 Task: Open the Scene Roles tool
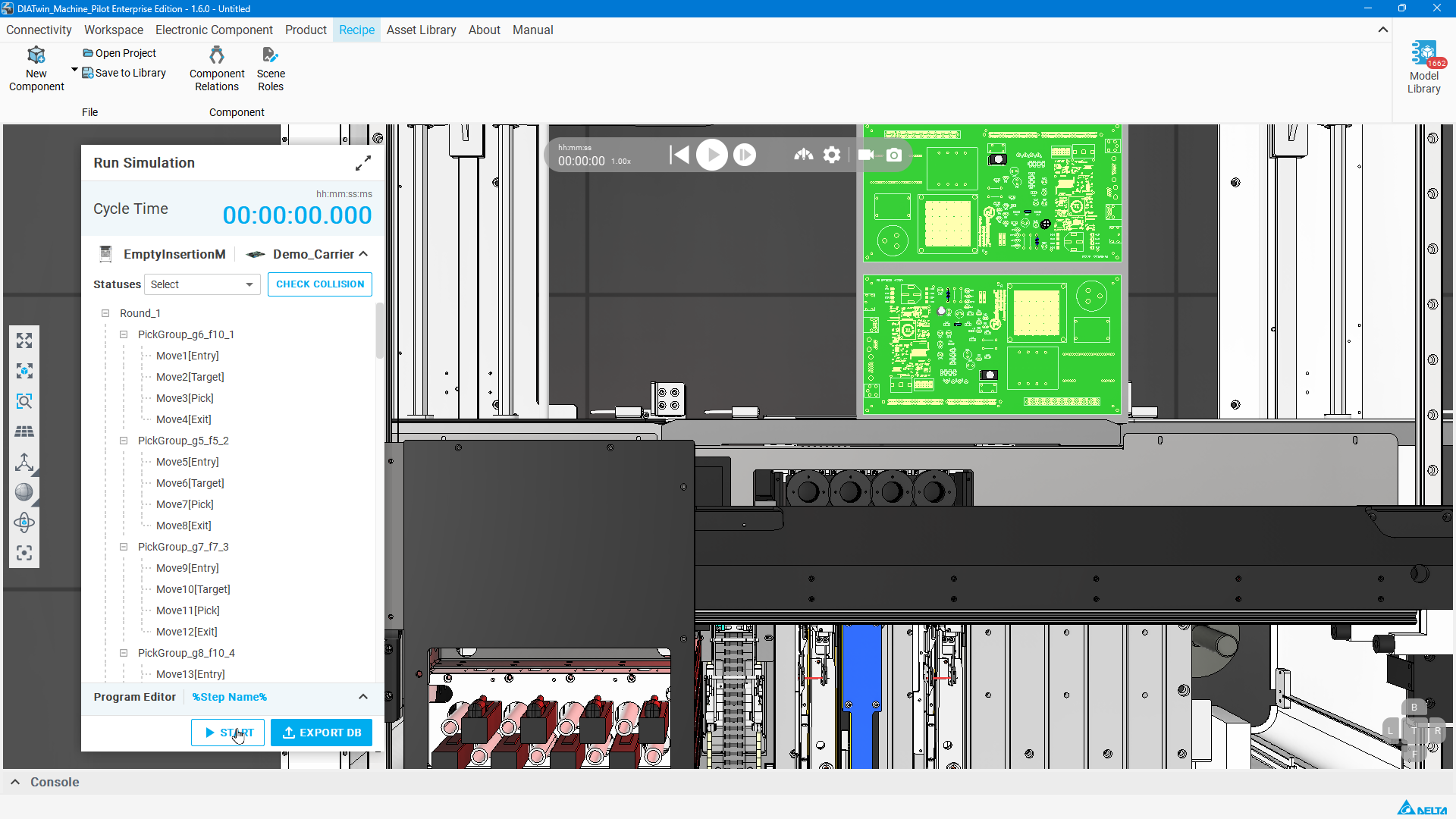point(271,69)
